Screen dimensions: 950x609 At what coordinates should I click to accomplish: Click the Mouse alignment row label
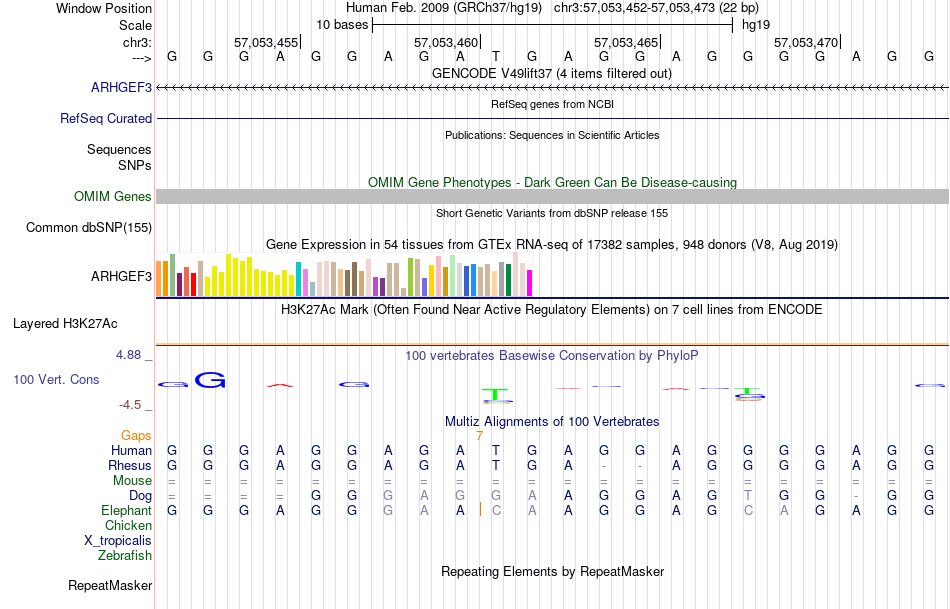pyautogui.click(x=132, y=481)
